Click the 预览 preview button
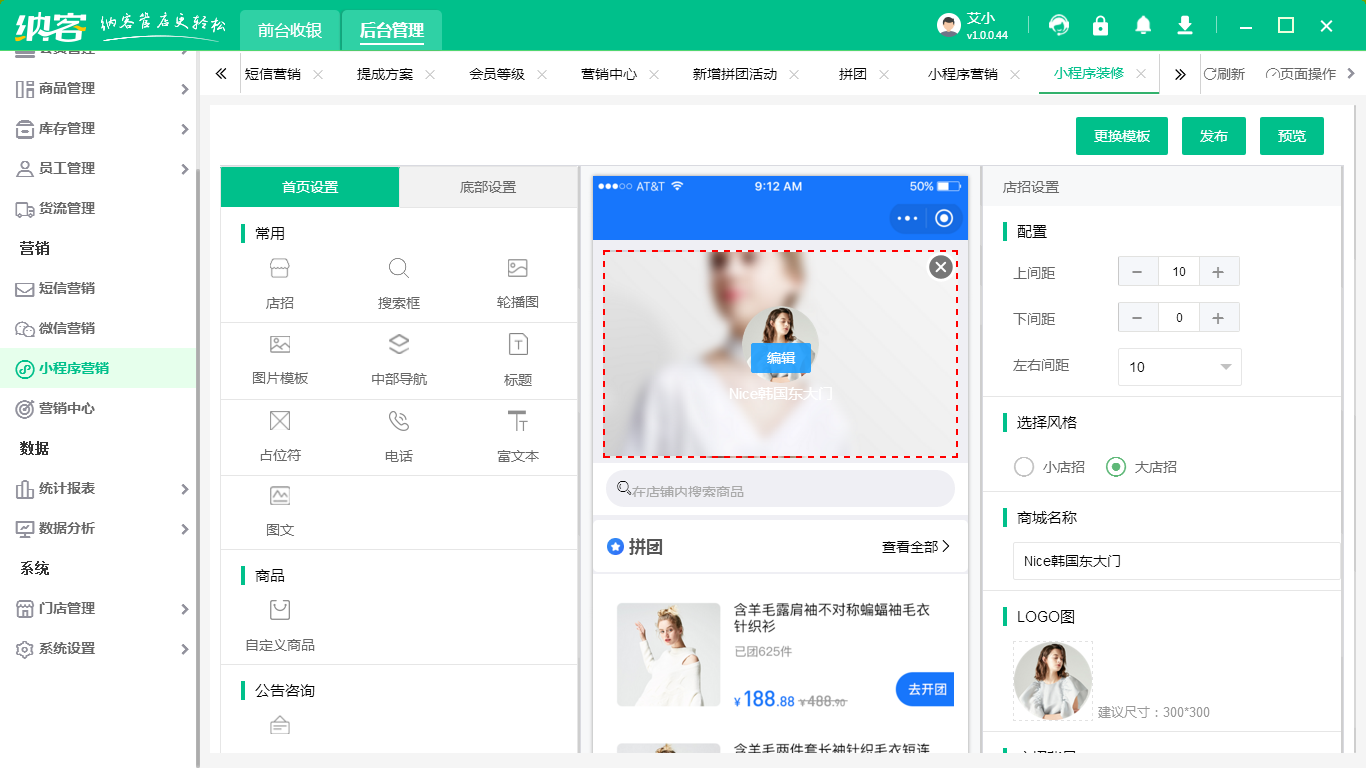Screen dimensions: 1366x768 (1292, 136)
